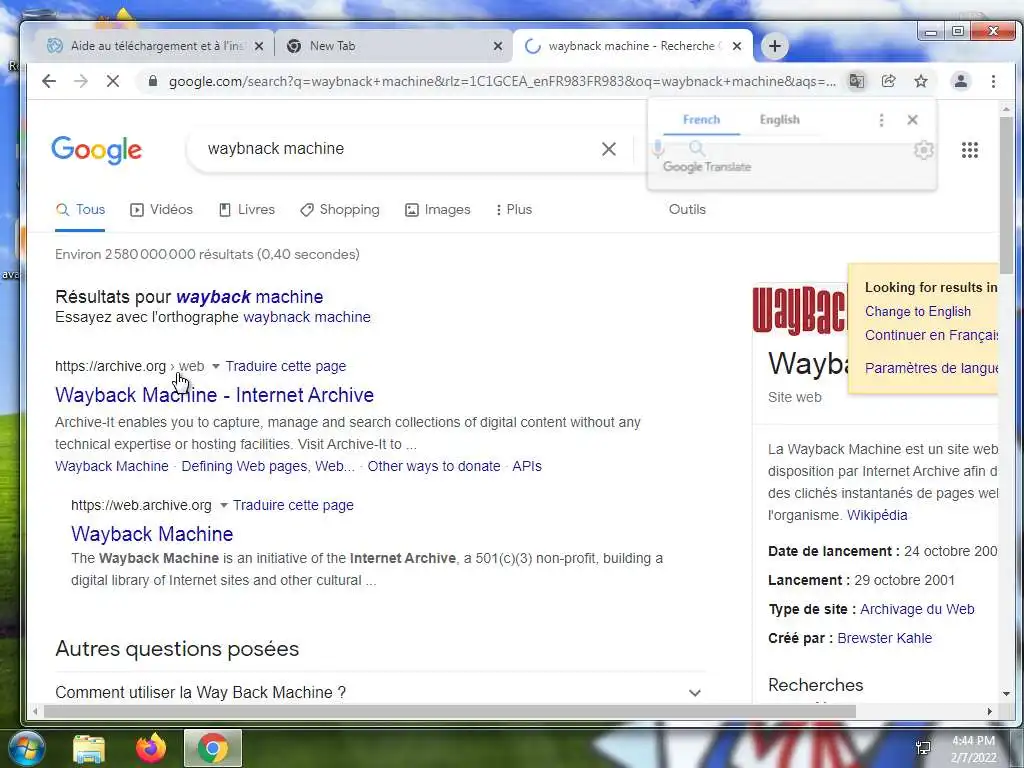The height and width of the screenshot is (768, 1024).
Task: Click Traduire cette page for web.archive.org
Action: (293, 505)
